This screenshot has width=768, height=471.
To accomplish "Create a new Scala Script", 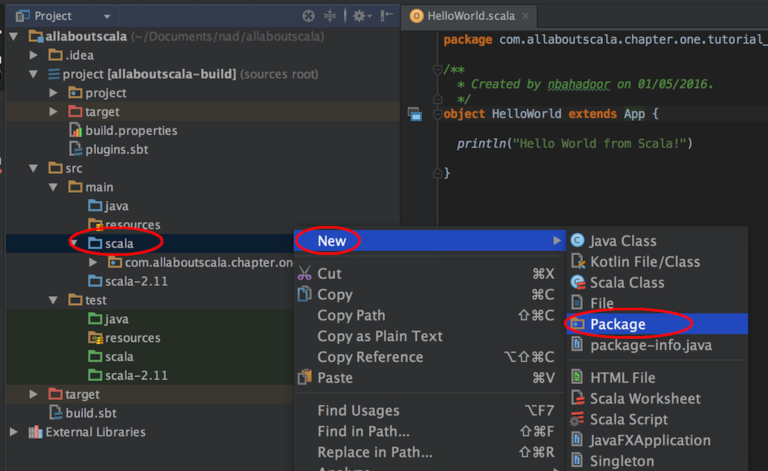I will pos(657,420).
